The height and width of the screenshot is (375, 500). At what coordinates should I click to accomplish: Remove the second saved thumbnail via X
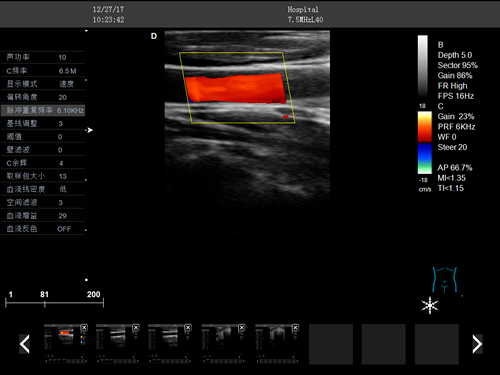[136, 328]
